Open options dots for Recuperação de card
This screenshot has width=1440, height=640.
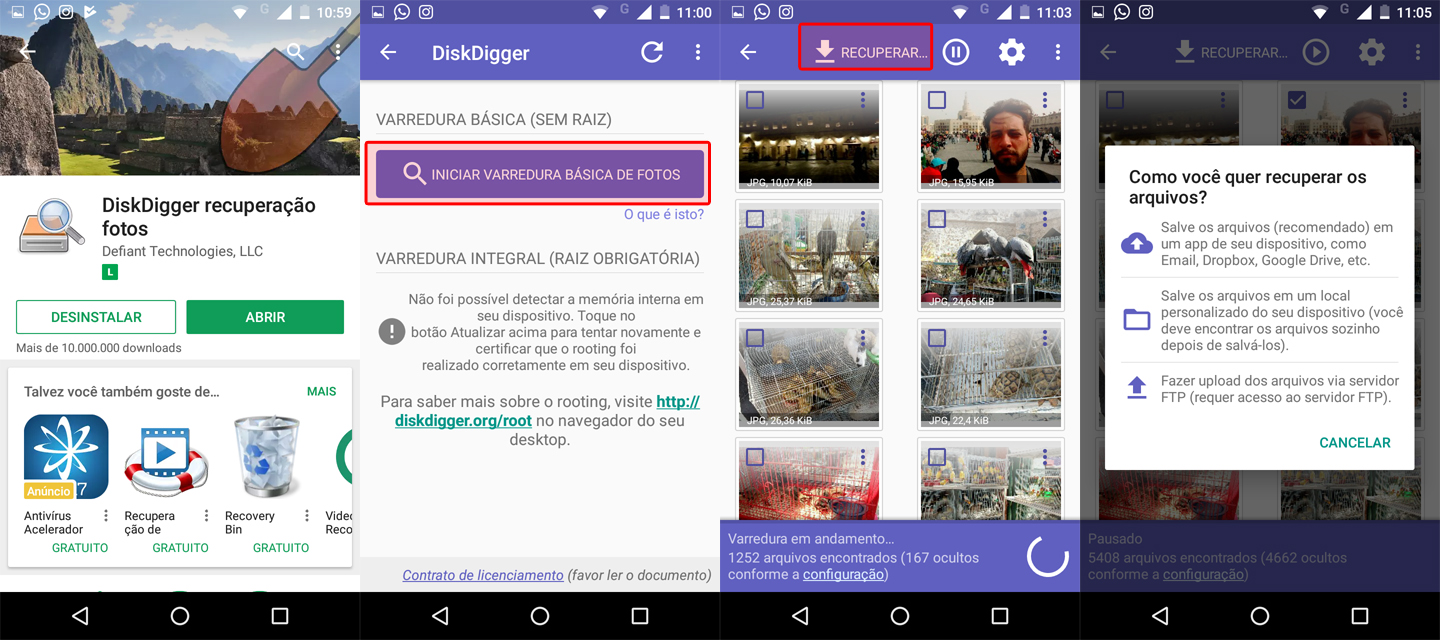coord(206,516)
